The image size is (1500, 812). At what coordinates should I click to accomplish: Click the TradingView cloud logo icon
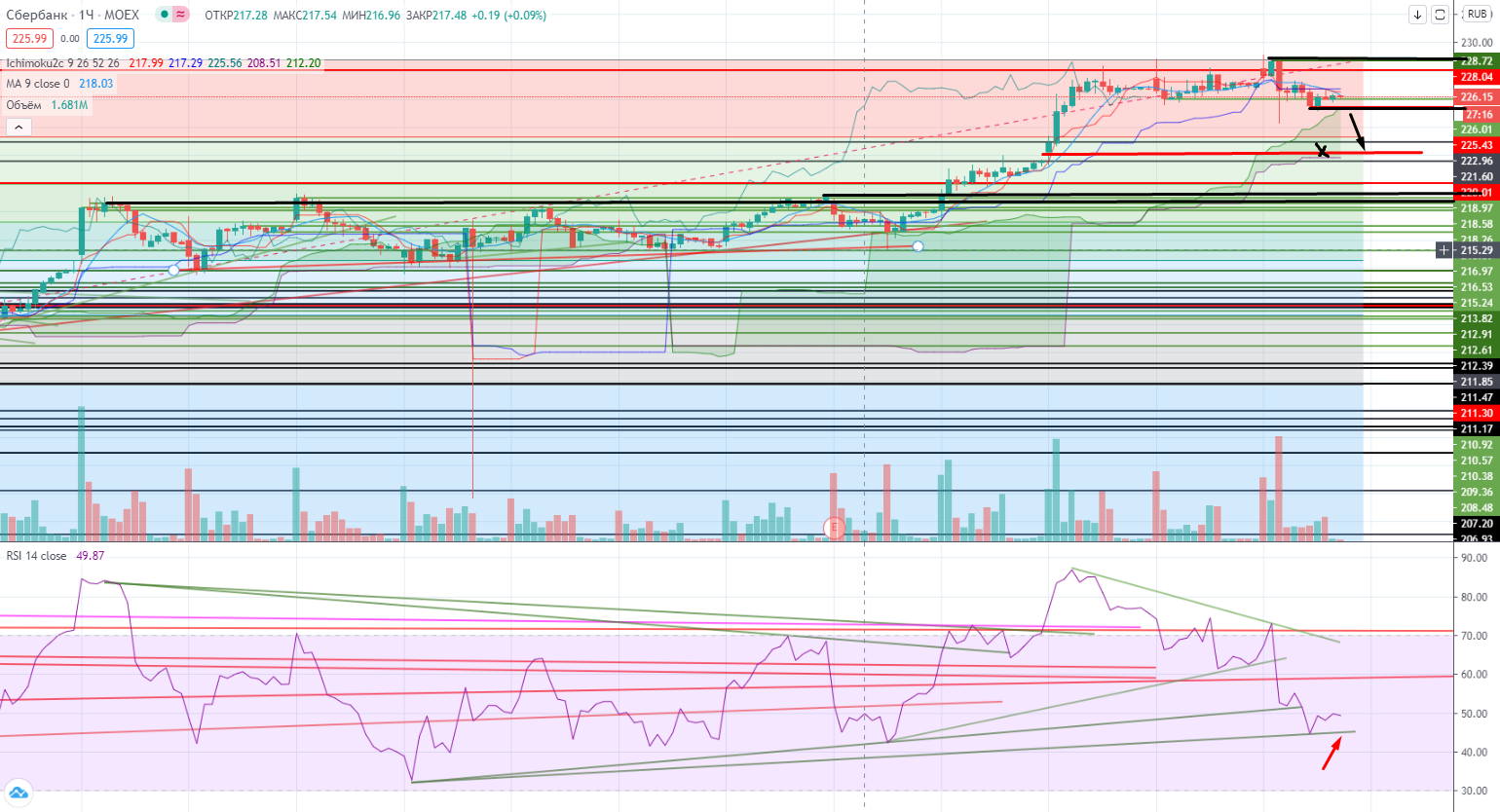(x=18, y=793)
